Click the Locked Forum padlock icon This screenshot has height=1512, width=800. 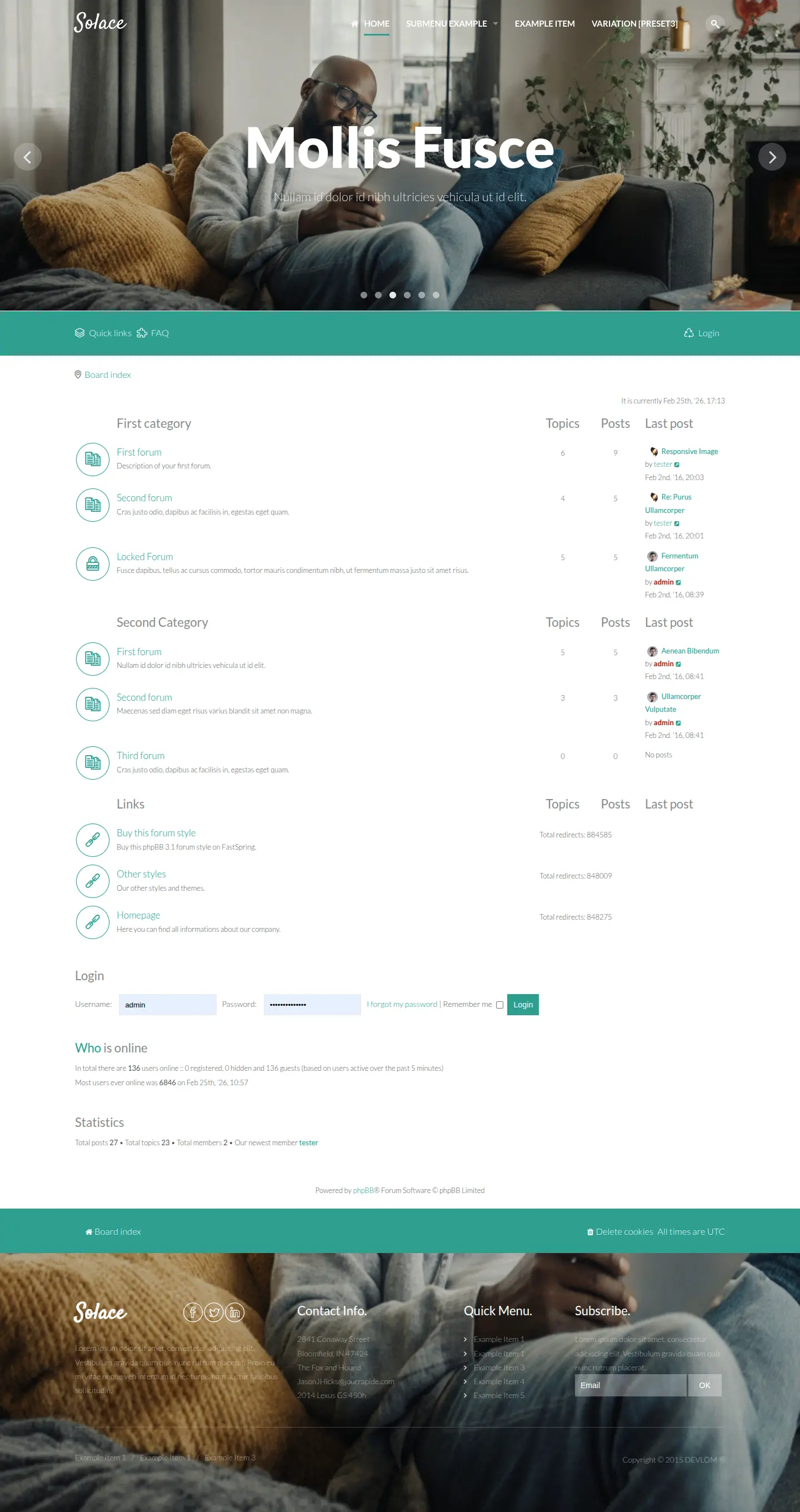tap(93, 563)
